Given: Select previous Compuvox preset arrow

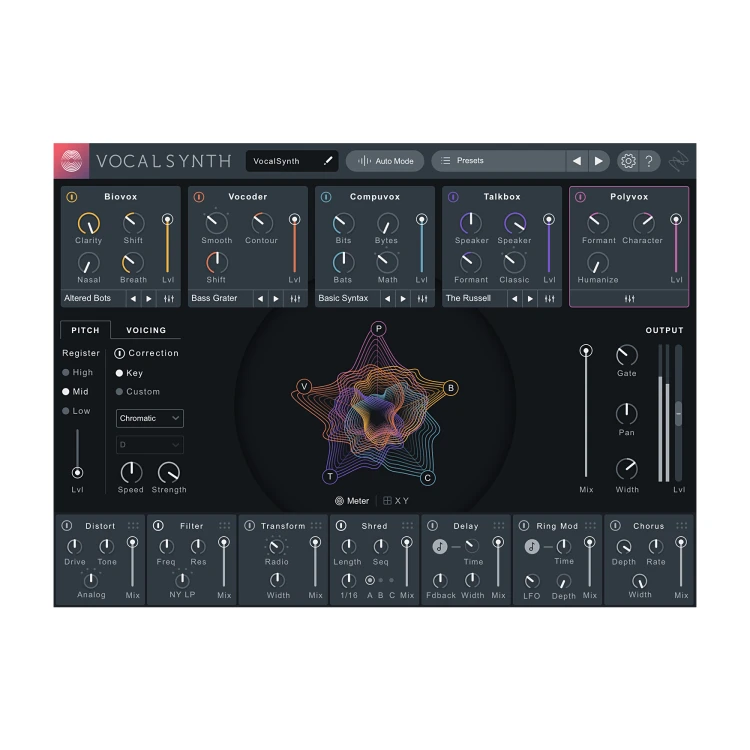Looking at the screenshot, I should pyautogui.click(x=387, y=298).
